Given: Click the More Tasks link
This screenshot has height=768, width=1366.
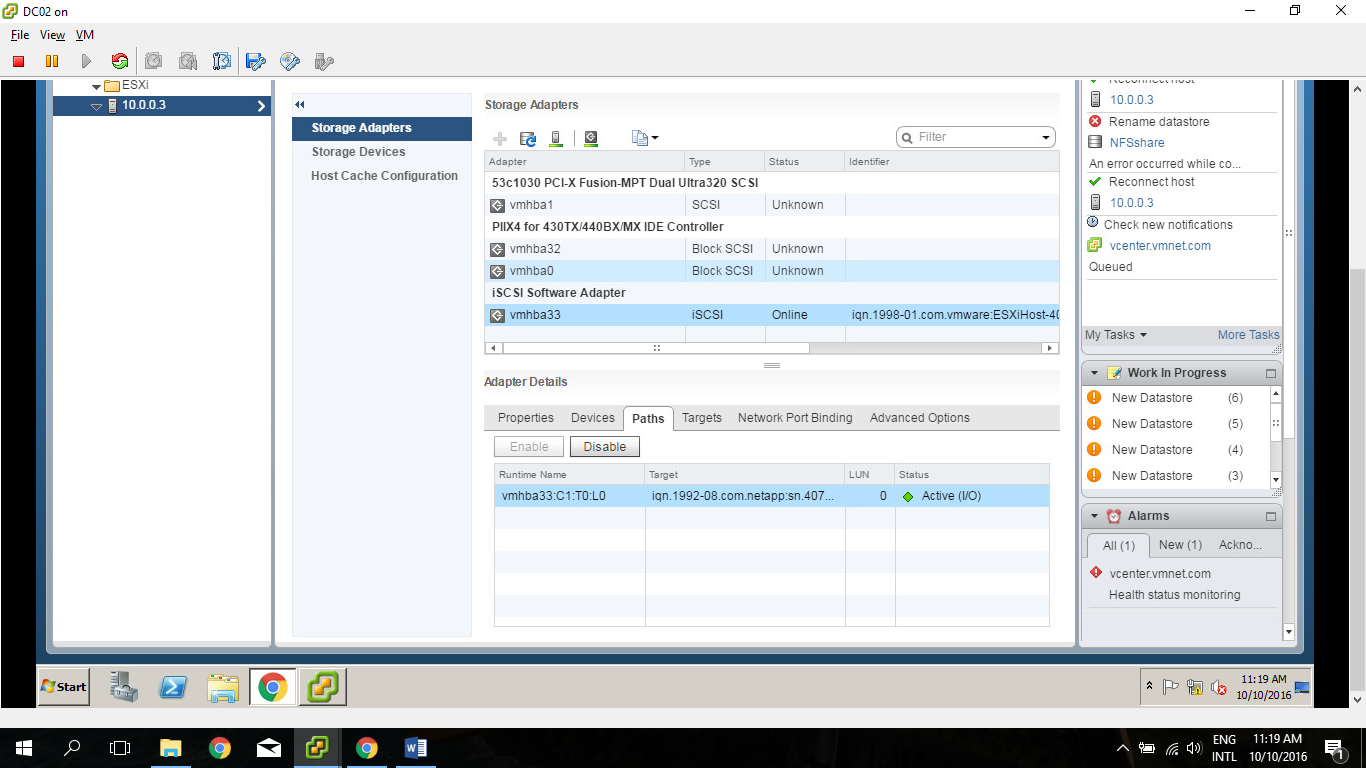Looking at the screenshot, I should [x=1248, y=335].
